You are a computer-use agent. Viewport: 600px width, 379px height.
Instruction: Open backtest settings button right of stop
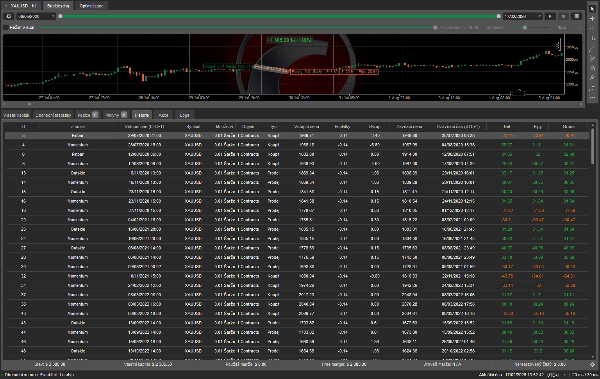point(576,16)
